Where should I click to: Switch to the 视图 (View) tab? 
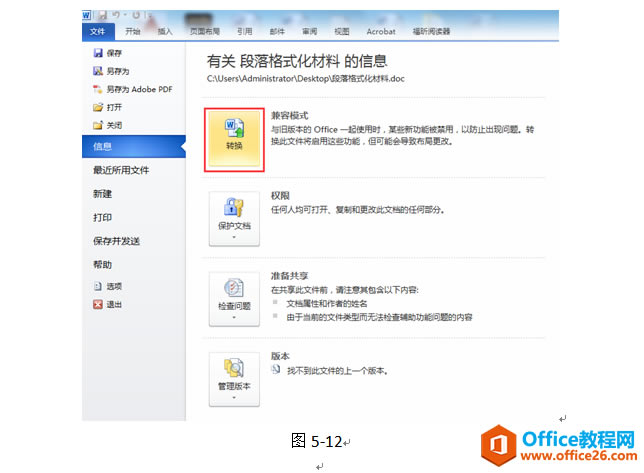pyautogui.click(x=342, y=32)
